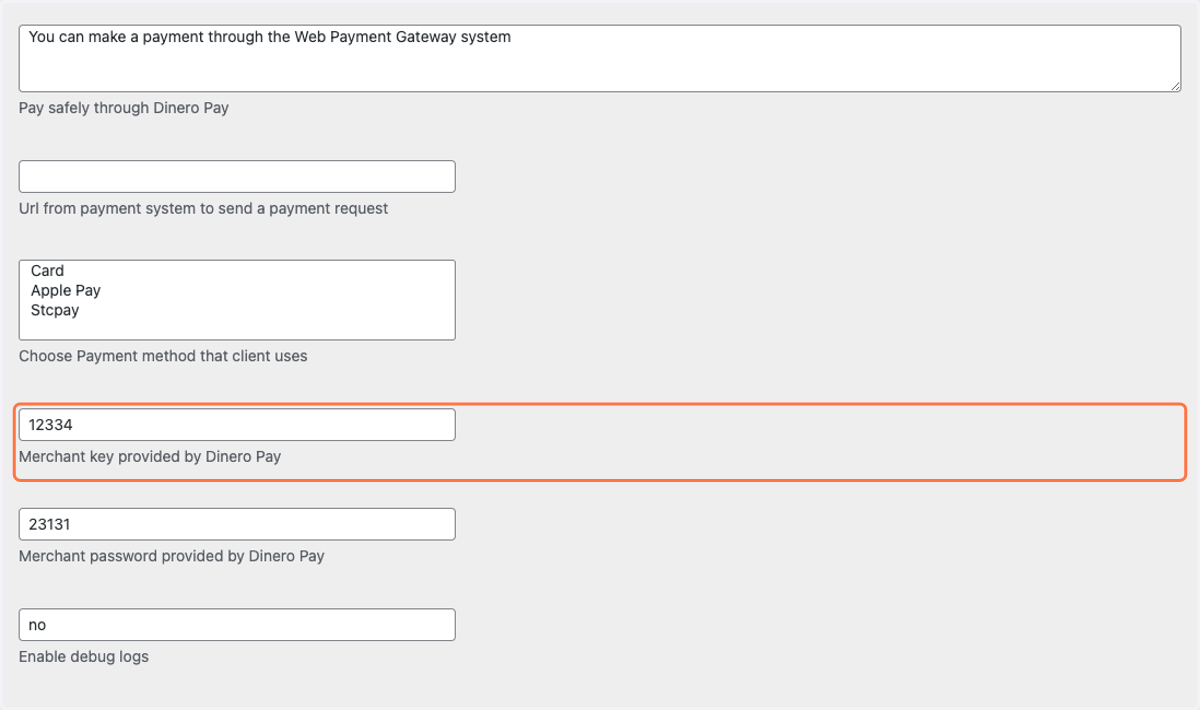Click the Merchant key field containing 12334

237,425
